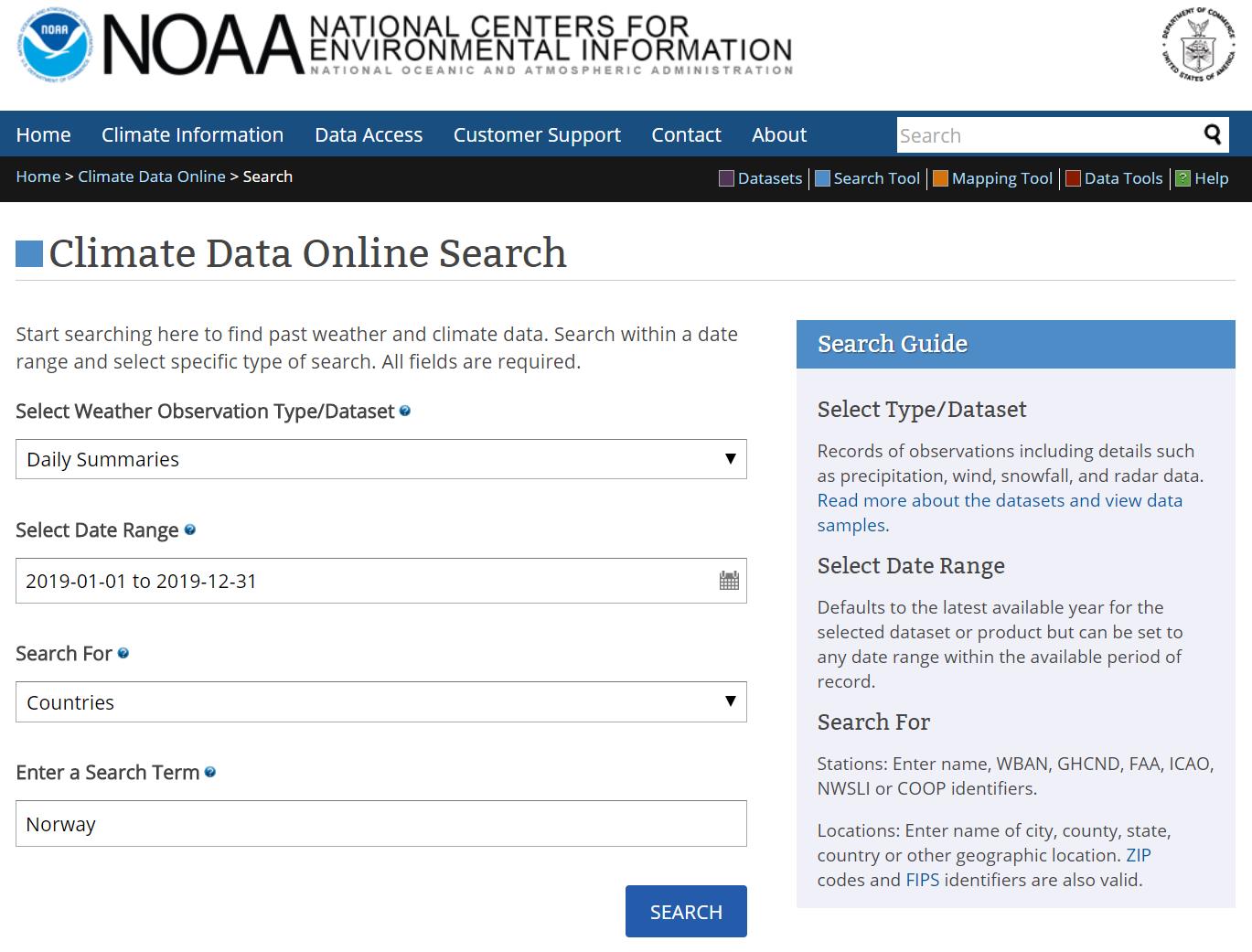Open the Home menu item

pyautogui.click(x=43, y=134)
